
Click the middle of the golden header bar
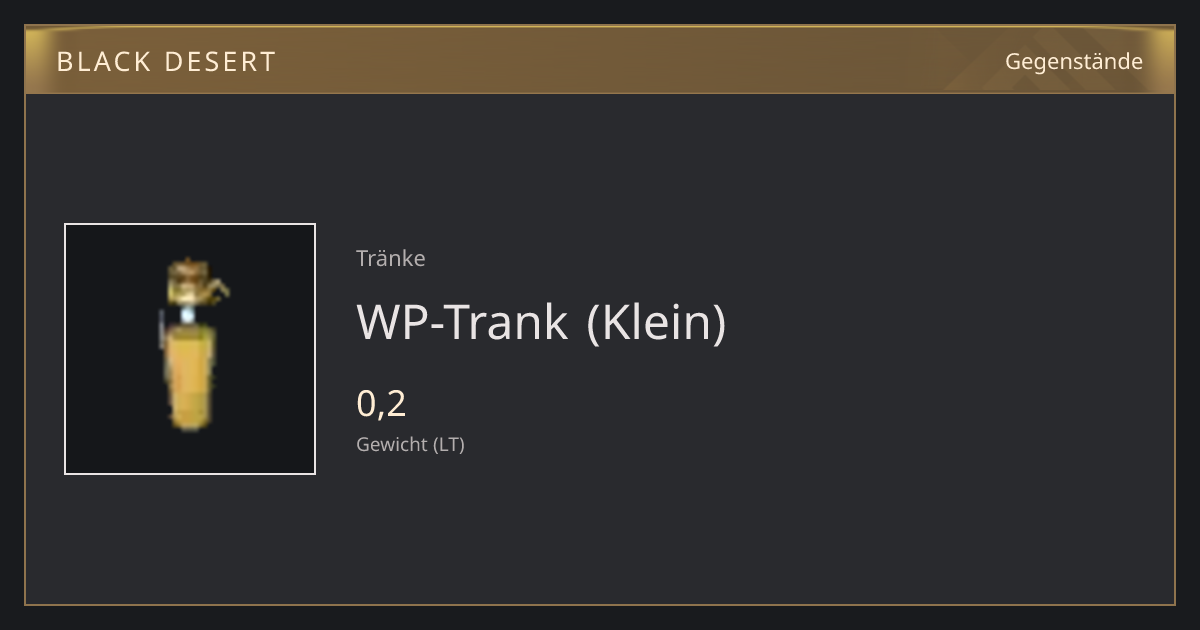pyautogui.click(x=600, y=60)
